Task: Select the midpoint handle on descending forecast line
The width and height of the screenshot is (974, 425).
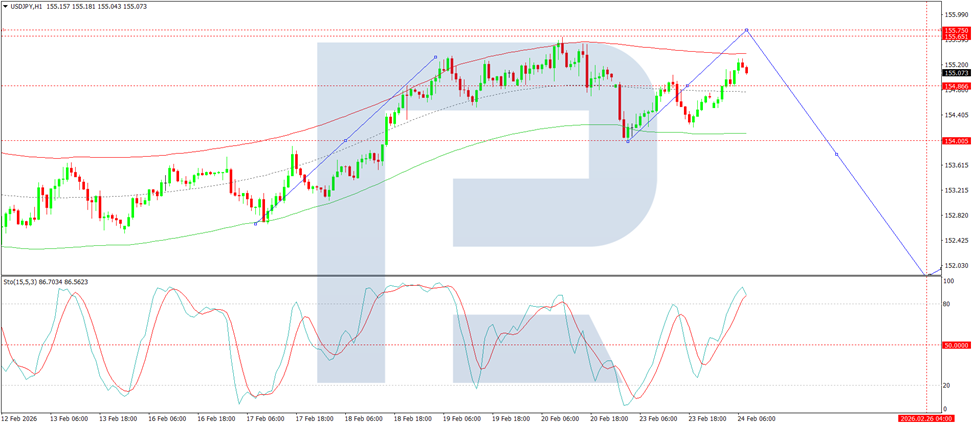Action: [x=836, y=154]
